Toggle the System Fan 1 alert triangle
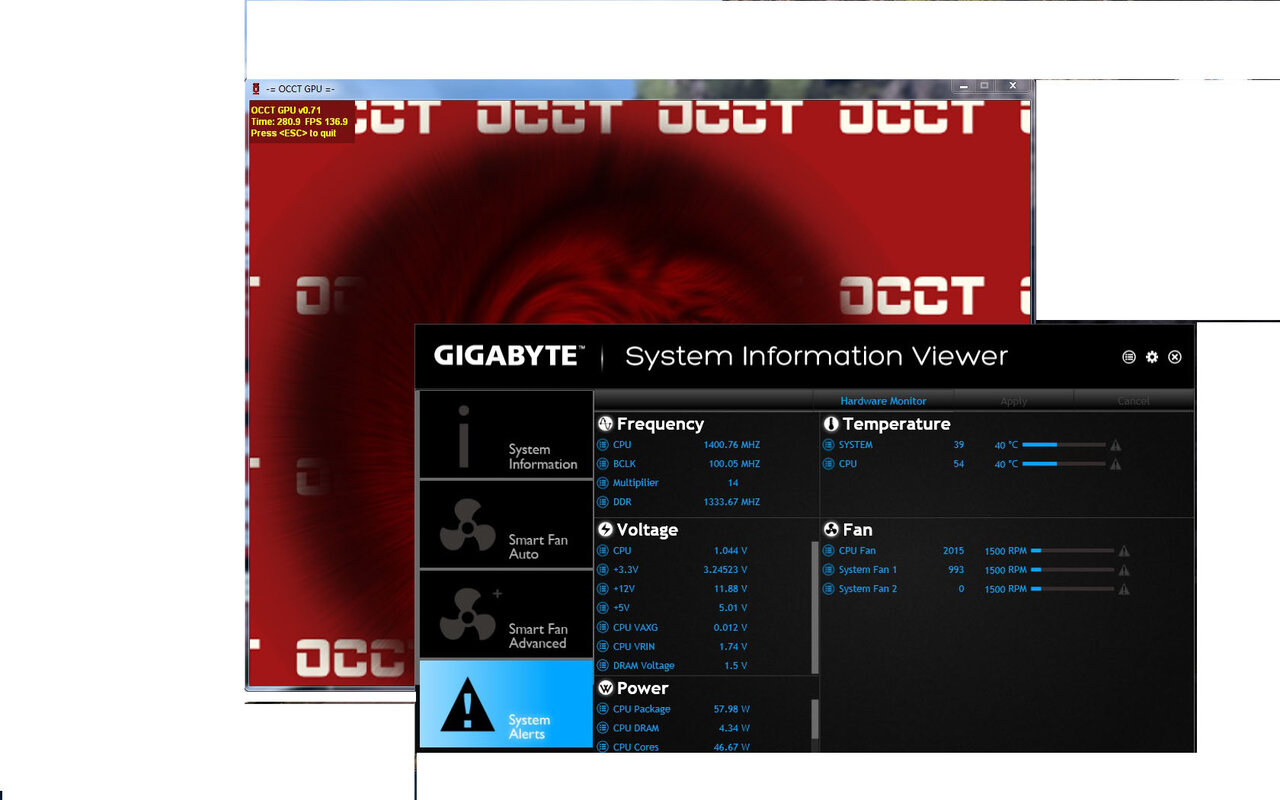1280x800 pixels. [x=1124, y=570]
